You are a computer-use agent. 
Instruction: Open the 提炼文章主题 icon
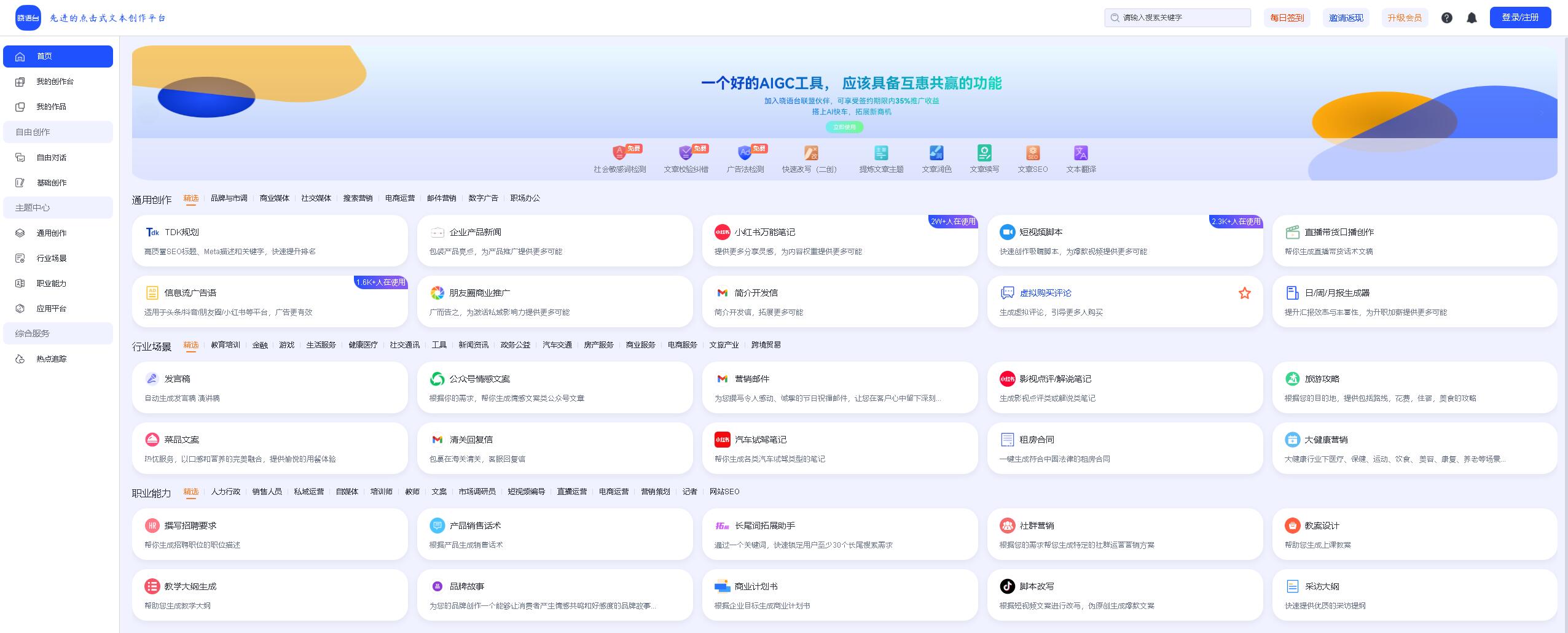tap(881, 152)
